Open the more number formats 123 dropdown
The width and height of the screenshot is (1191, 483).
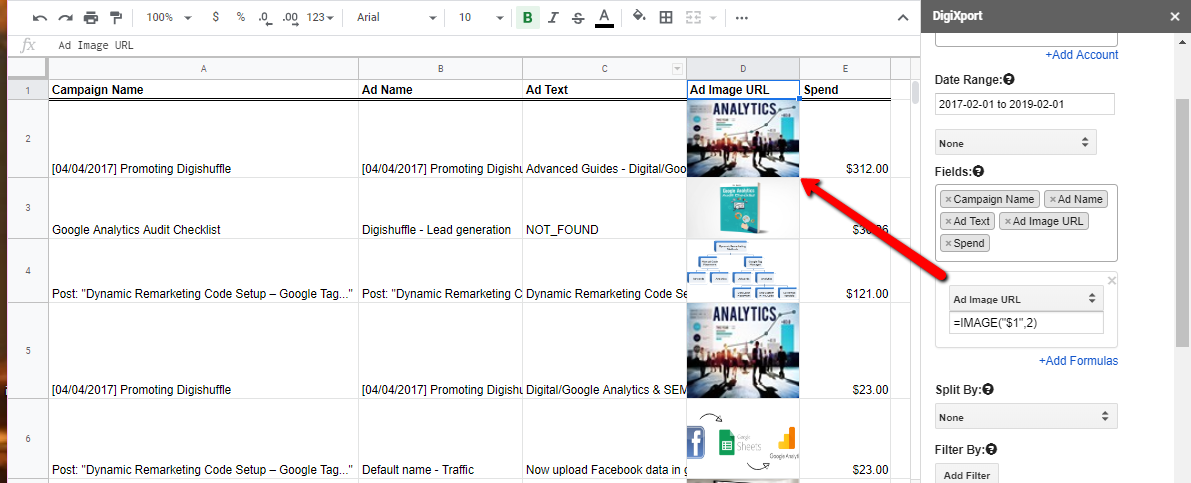[321, 17]
